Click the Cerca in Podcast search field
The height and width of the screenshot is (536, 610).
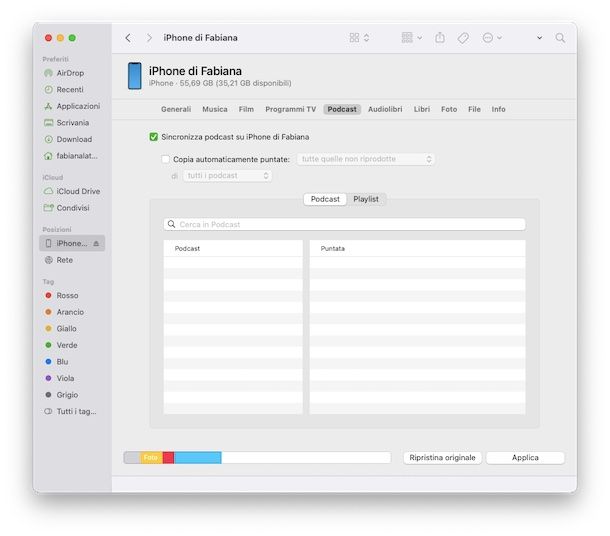pos(344,224)
